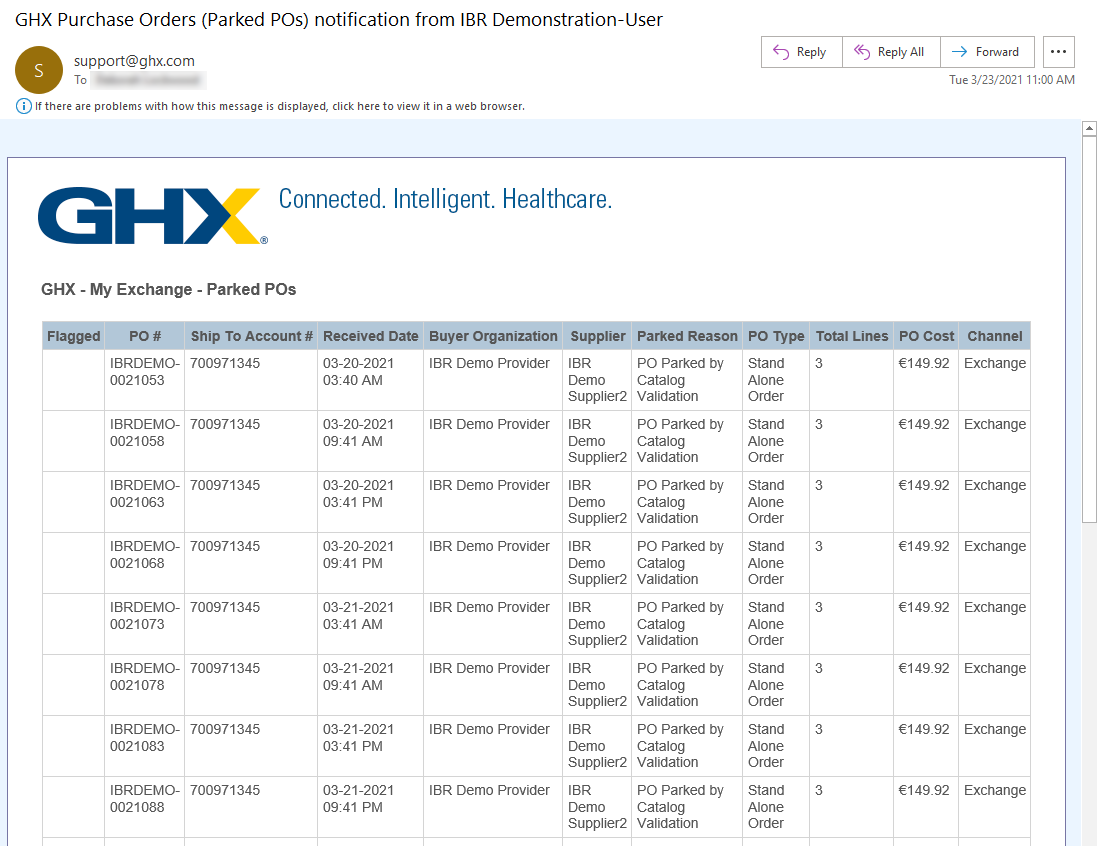Click PO Parked by Catalog Validation in row IBRDEMO-0021068
The width and height of the screenshot is (1098, 846).
tap(680, 563)
